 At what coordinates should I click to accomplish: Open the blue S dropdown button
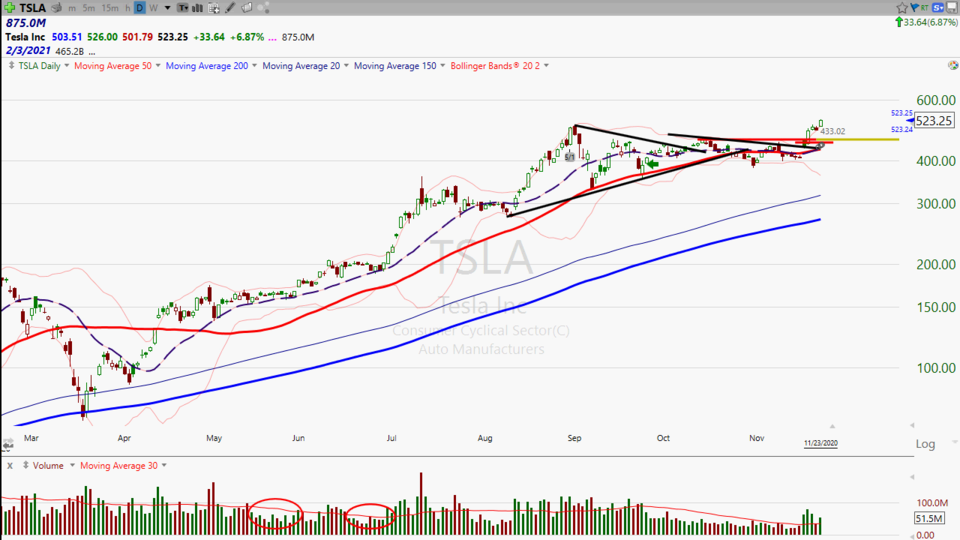938,7
